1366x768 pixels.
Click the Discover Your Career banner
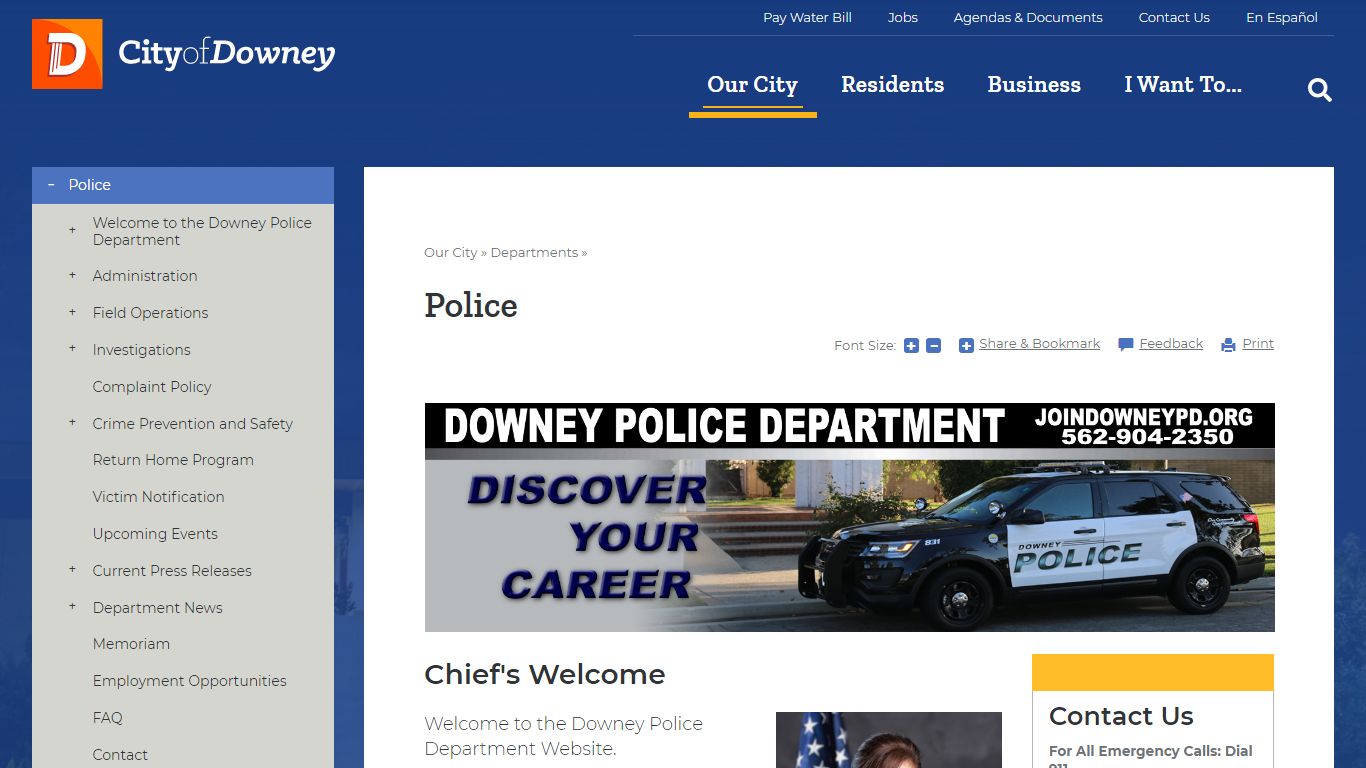[x=849, y=517]
